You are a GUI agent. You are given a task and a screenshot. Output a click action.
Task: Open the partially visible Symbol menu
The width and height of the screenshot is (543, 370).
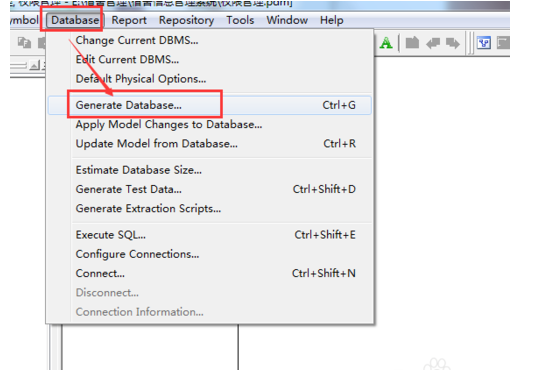click(25, 20)
